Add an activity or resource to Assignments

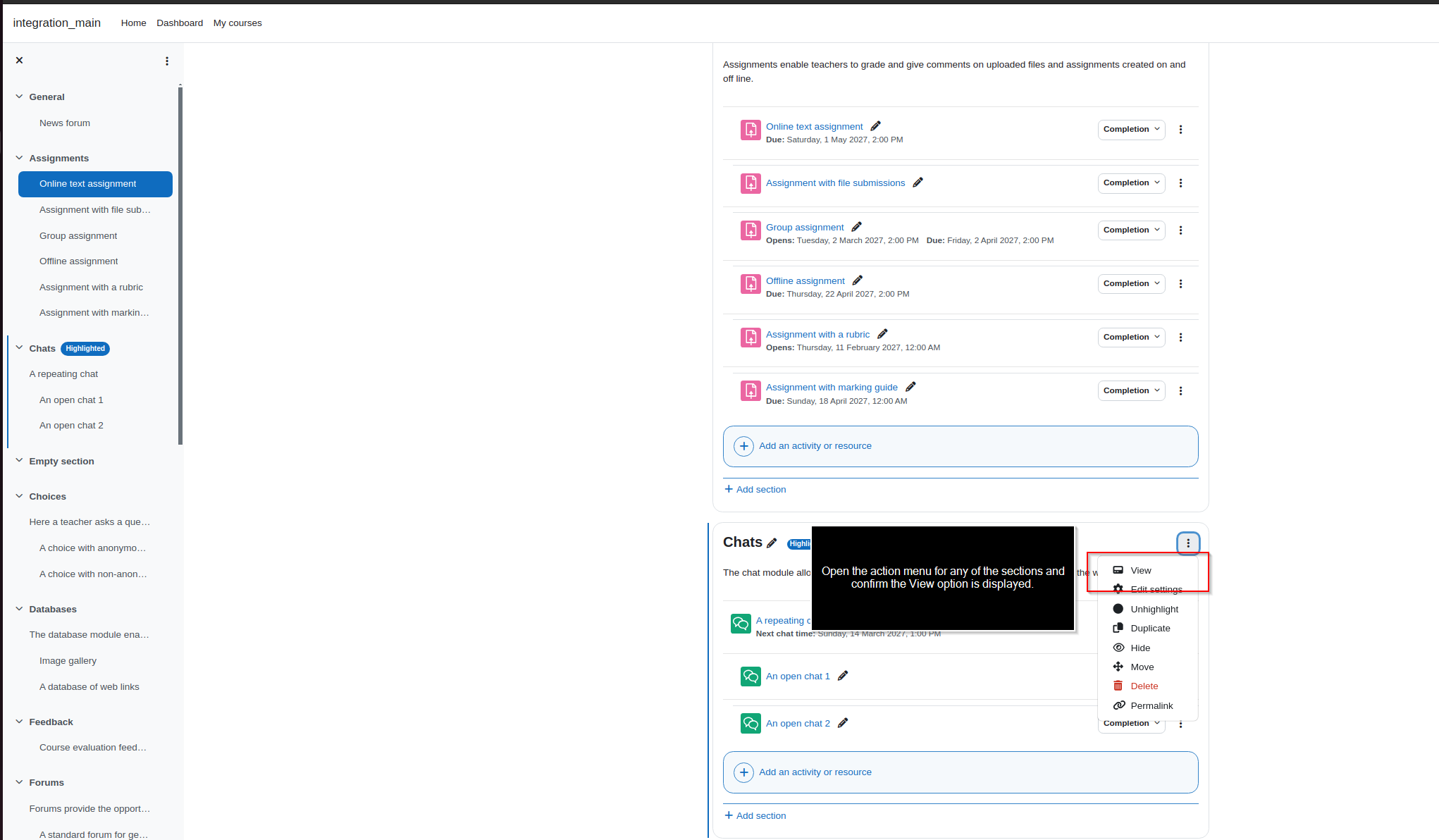click(961, 446)
